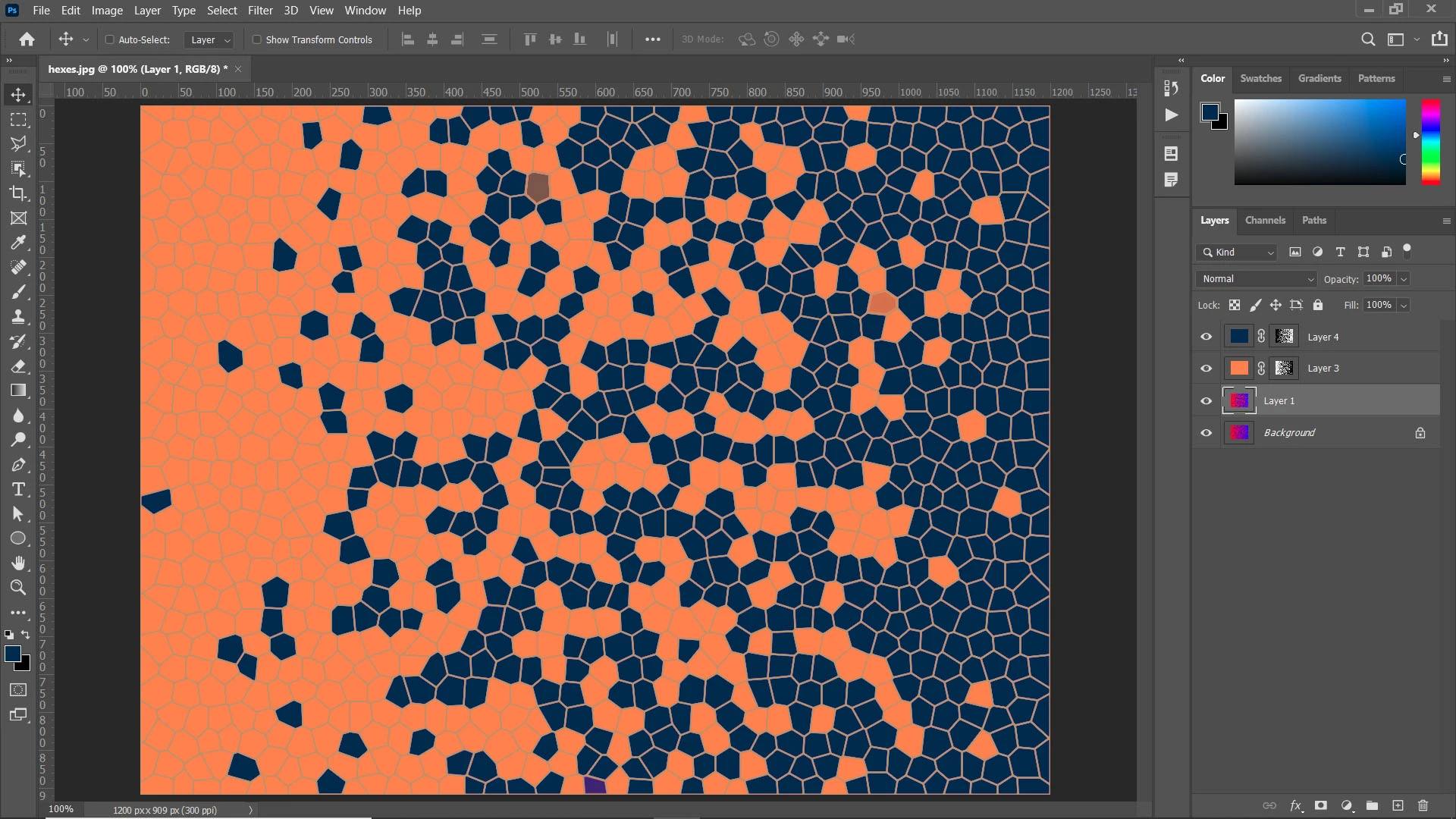Hide the Background layer eye icon
Image resolution: width=1456 pixels, height=819 pixels.
1206,433
